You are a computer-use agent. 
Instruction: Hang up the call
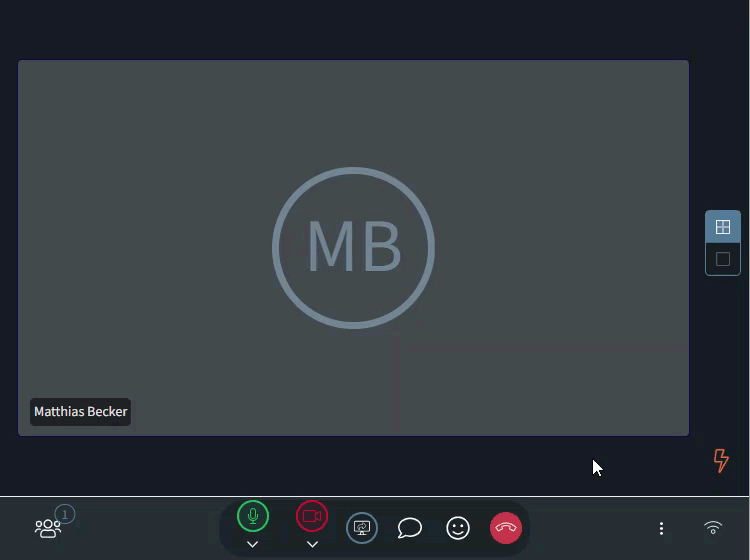pyautogui.click(x=506, y=528)
